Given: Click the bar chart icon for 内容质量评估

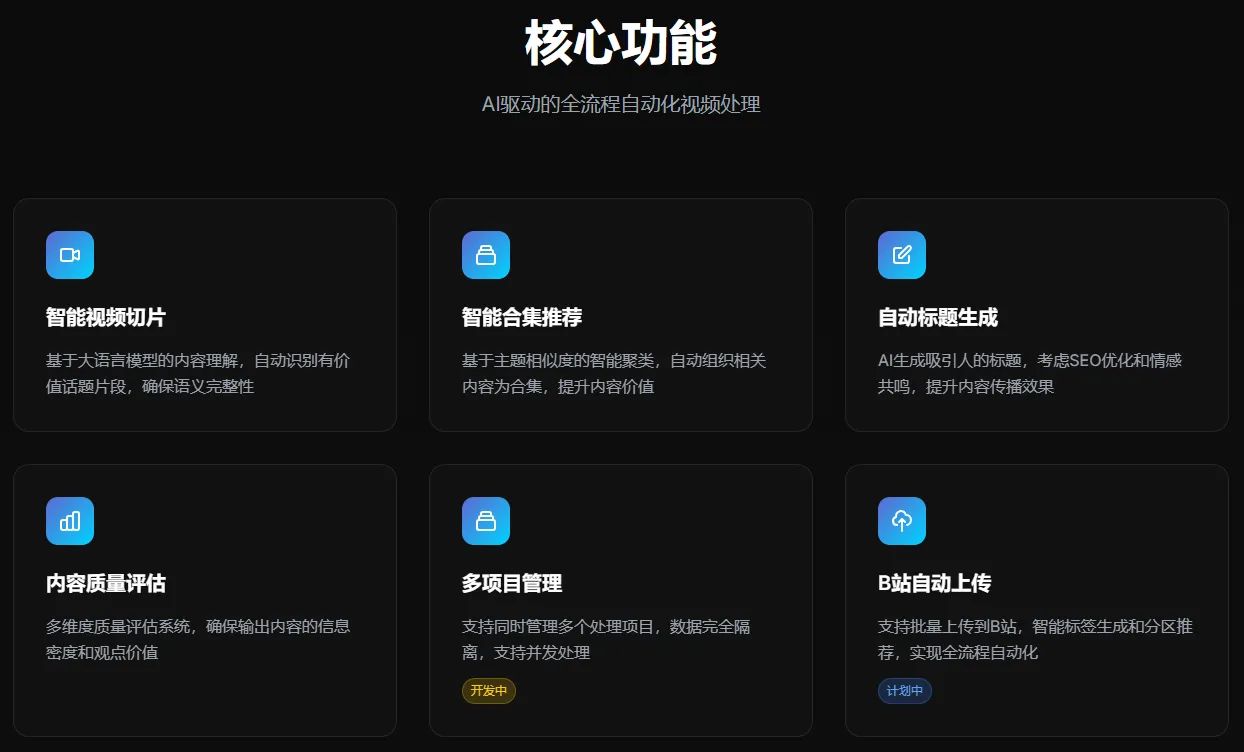Looking at the screenshot, I should (x=70, y=521).
